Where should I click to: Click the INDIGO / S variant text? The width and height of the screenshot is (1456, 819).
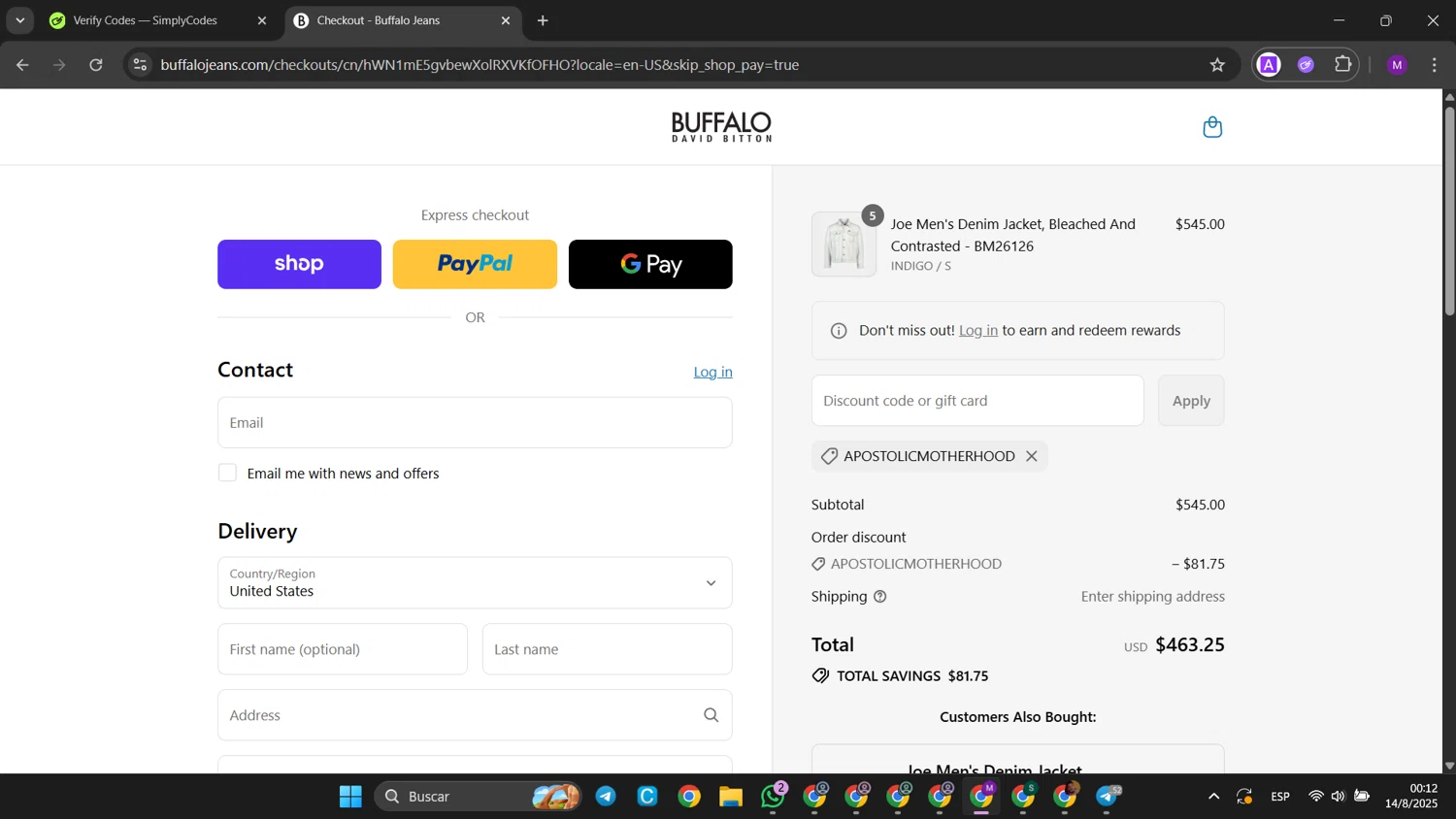[x=921, y=266]
